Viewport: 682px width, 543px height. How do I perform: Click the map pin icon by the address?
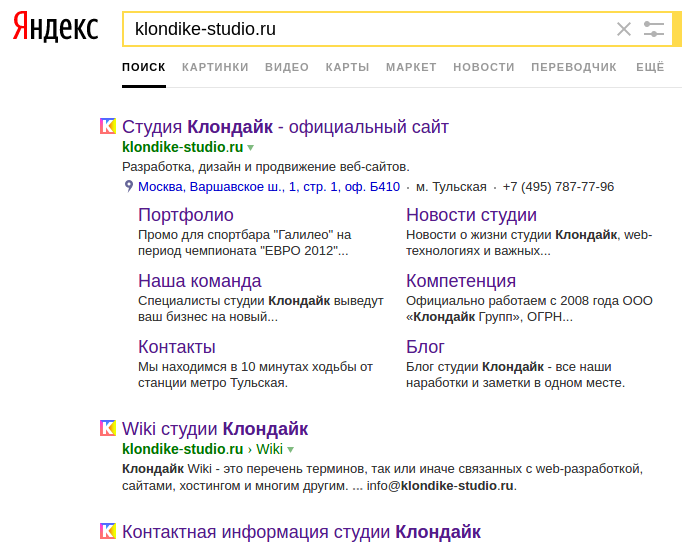tap(128, 186)
